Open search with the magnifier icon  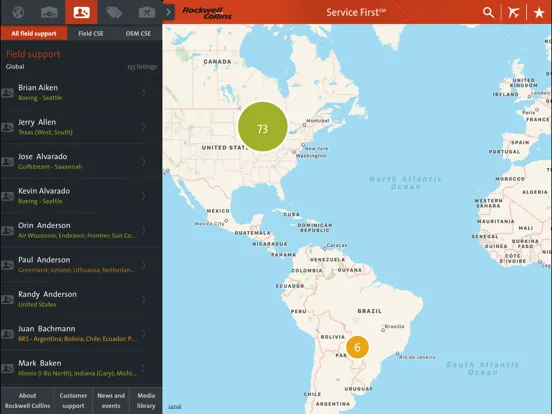click(x=488, y=12)
